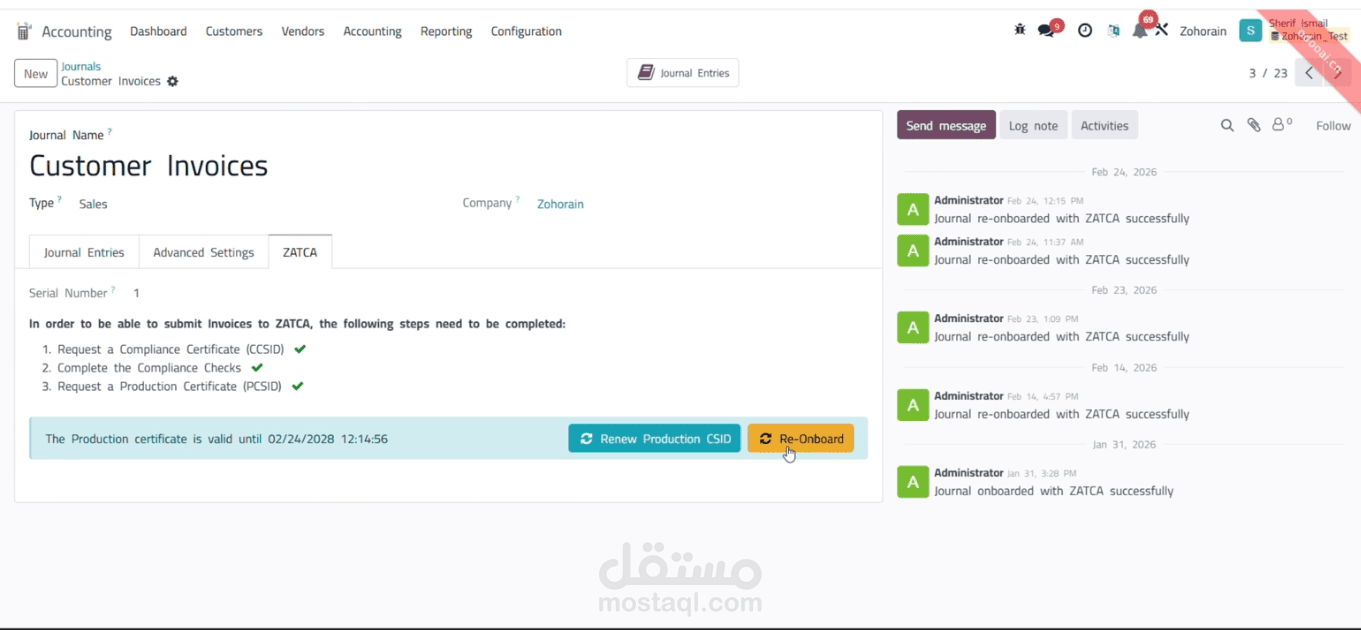Screen dimensions: 1361x630
Task: Open the Zohorain company link
Action: 560,204
